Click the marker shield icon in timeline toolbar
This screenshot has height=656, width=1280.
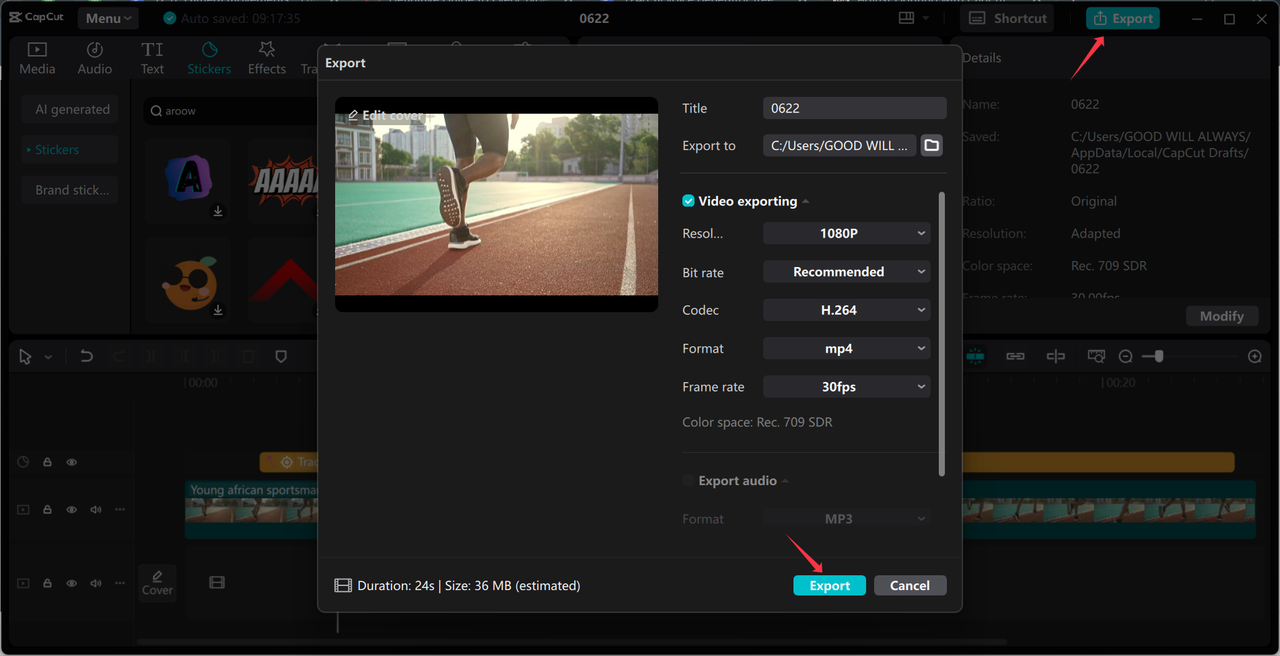[281, 356]
